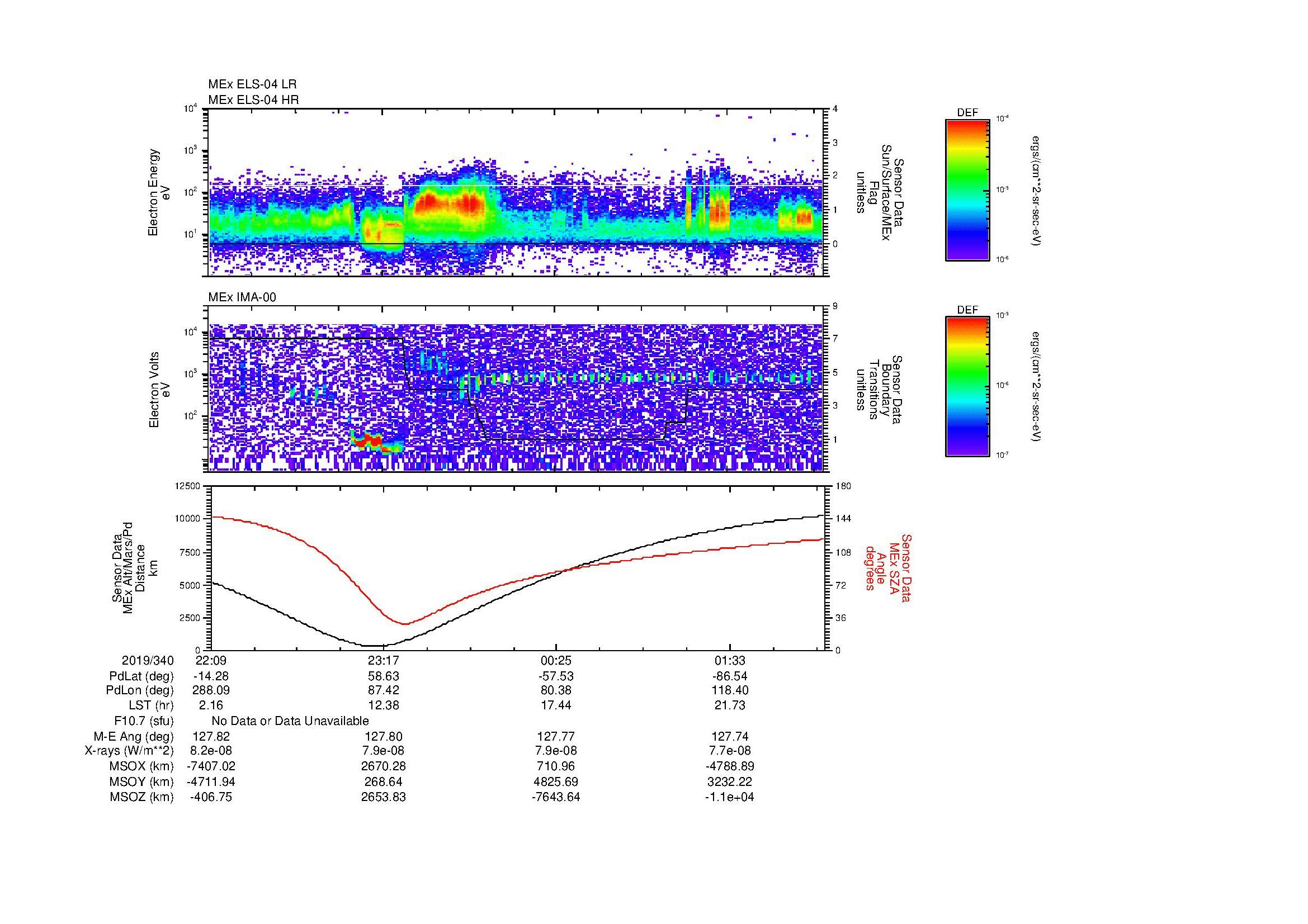Click the 'MSOX (km)' row label

[x=142, y=766]
